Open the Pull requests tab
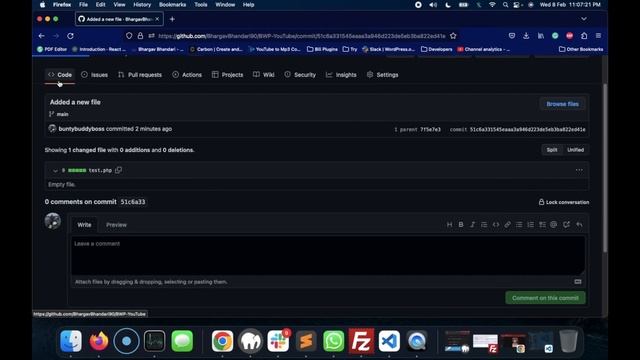The height and width of the screenshot is (360, 640). click(x=140, y=75)
